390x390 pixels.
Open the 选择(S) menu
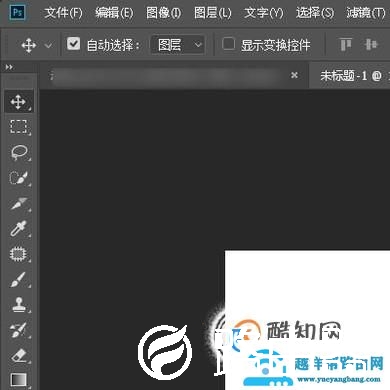(x=315, y=13)
